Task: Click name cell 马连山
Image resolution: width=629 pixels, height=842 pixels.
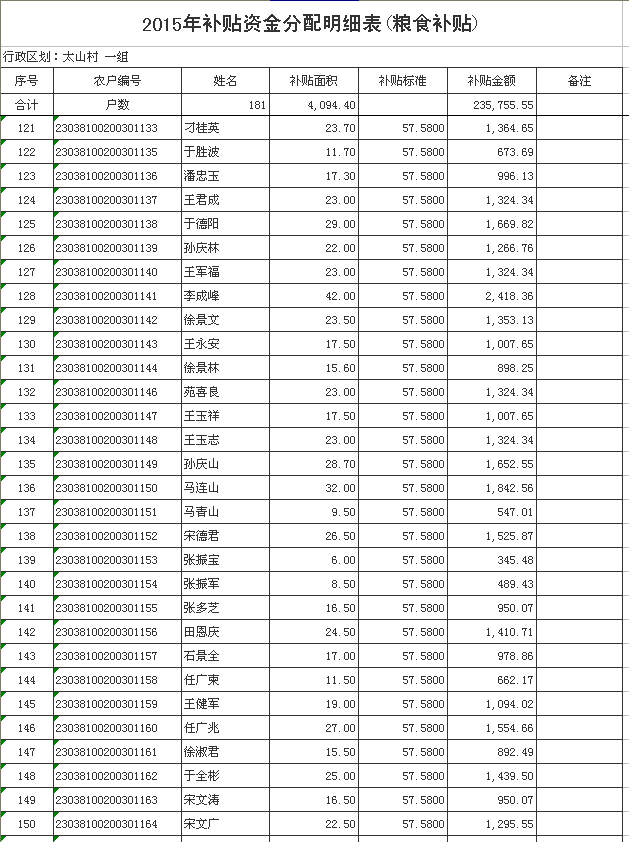Action: click(x=226, y=488)
